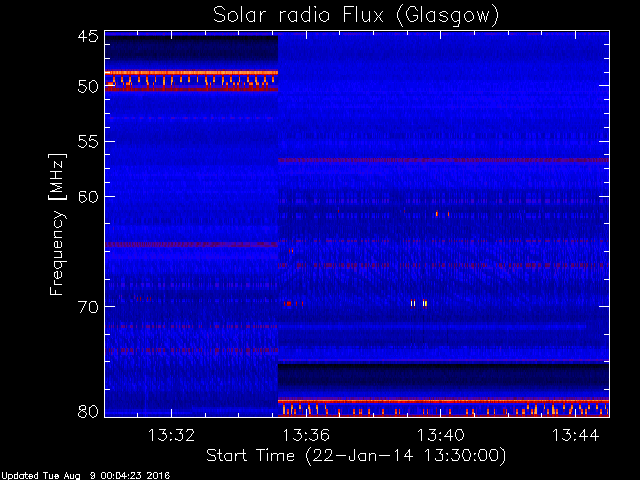The height and width of the screenshot is (480, 640).
Task: Click the 70 frequency axis value
Action: [89, 307]
